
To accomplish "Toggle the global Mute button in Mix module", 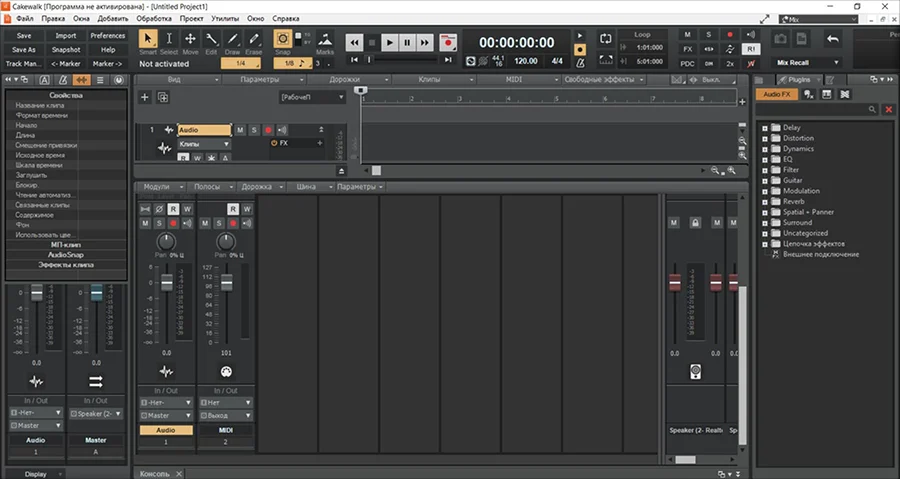I will (x=687, y=34).
